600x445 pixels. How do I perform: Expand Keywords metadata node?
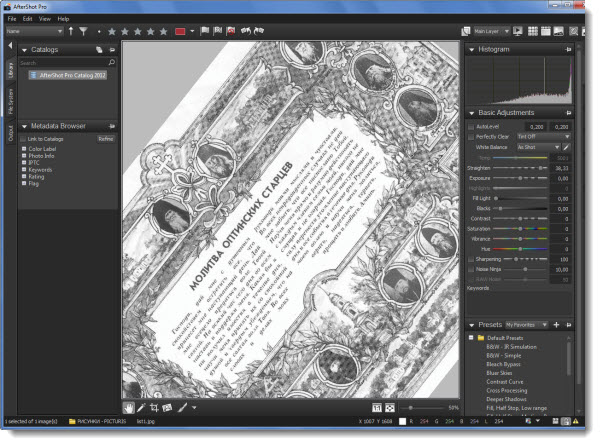click(x=24, y=170)
